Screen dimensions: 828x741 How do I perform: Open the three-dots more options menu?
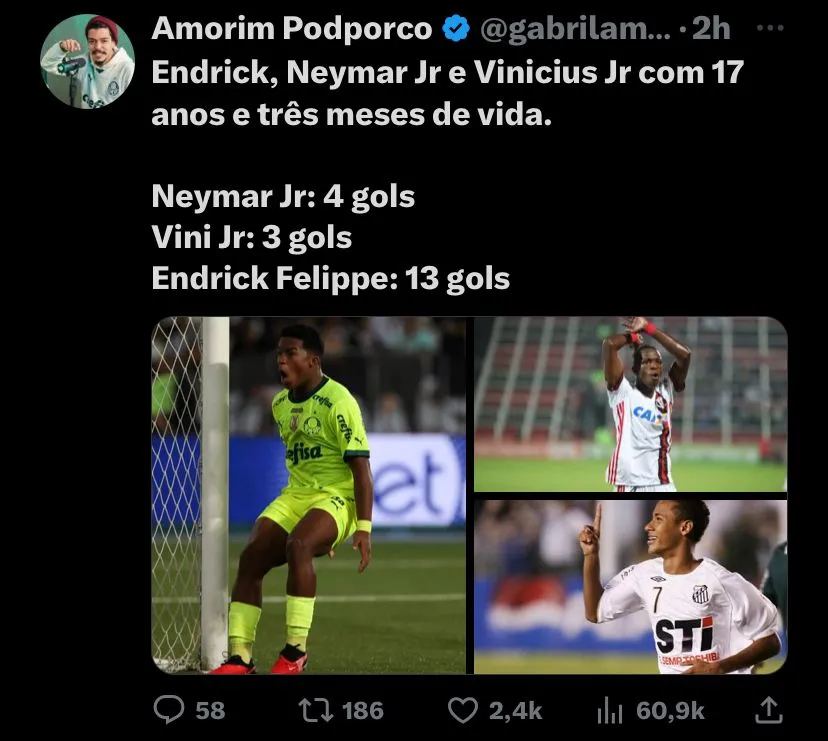(x=770, y=28)
